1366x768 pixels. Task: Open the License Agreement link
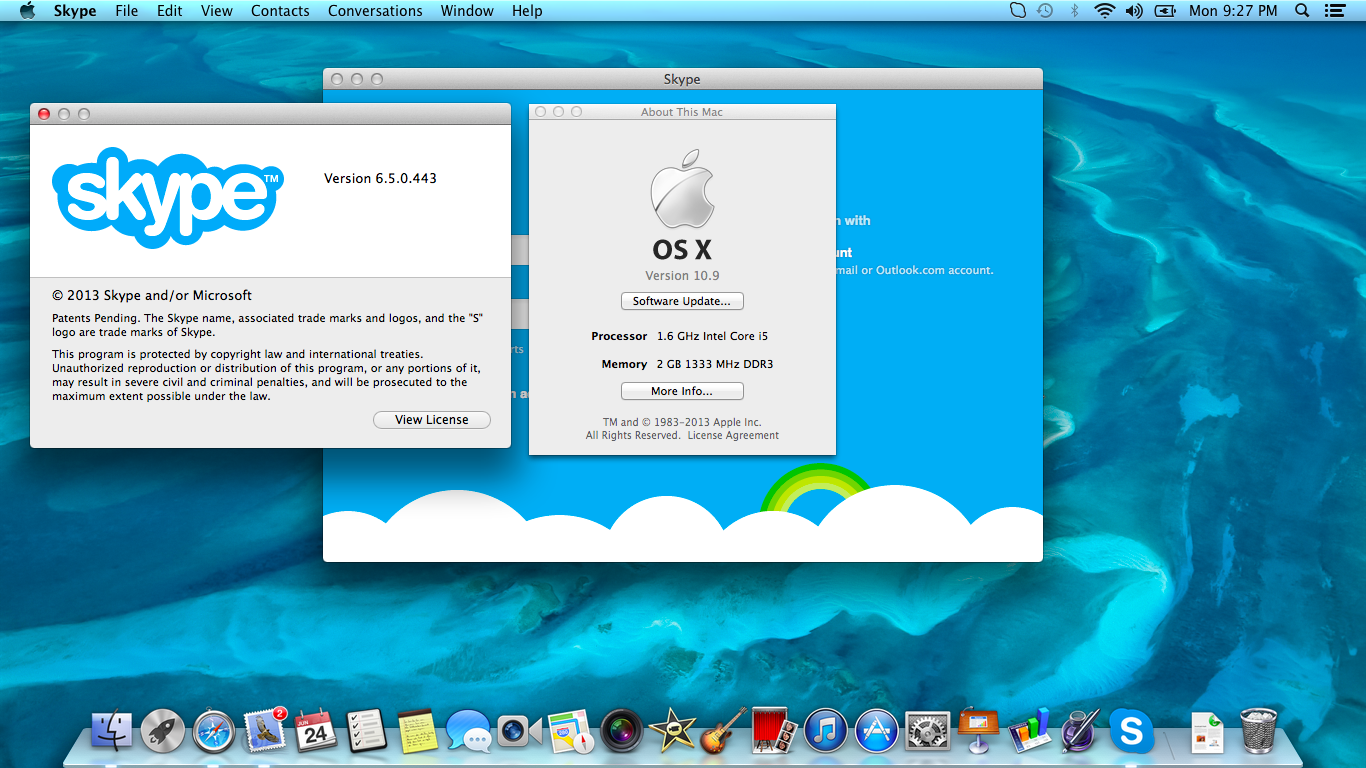[x=733, y=435]
